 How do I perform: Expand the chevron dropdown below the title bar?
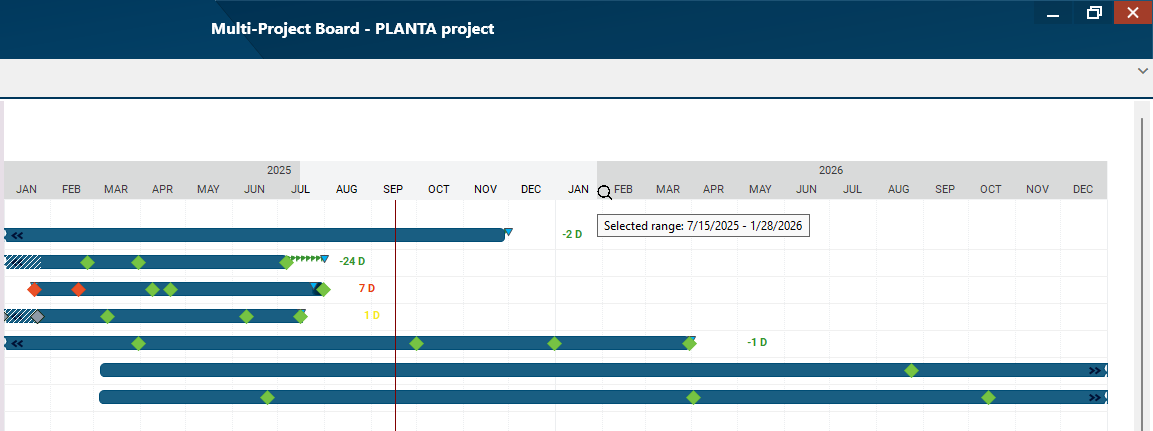tap(1142, 71)
